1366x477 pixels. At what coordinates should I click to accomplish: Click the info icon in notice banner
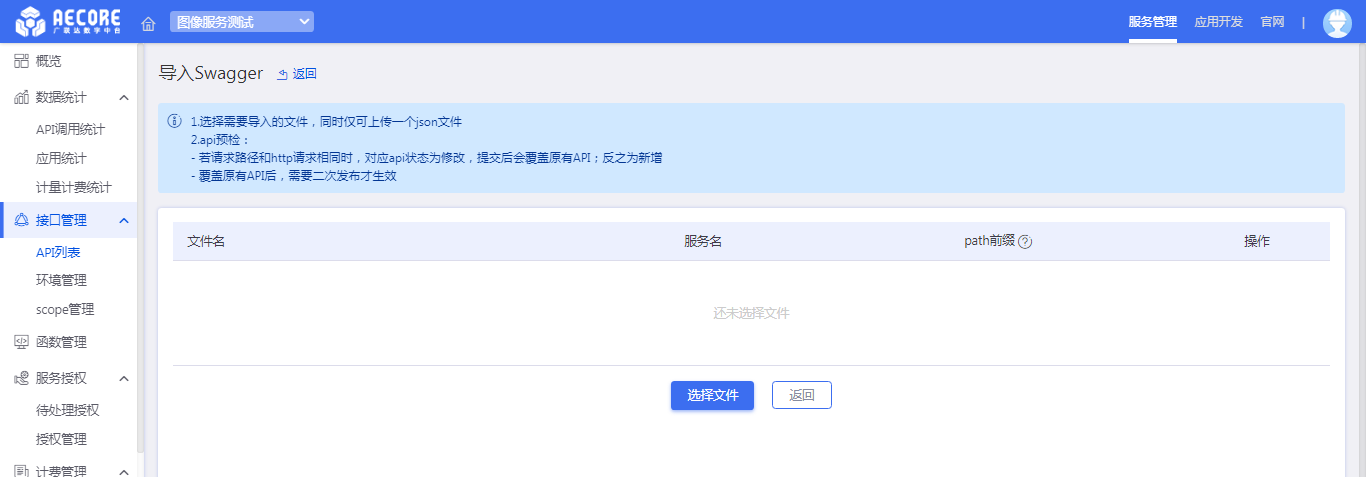174,121
